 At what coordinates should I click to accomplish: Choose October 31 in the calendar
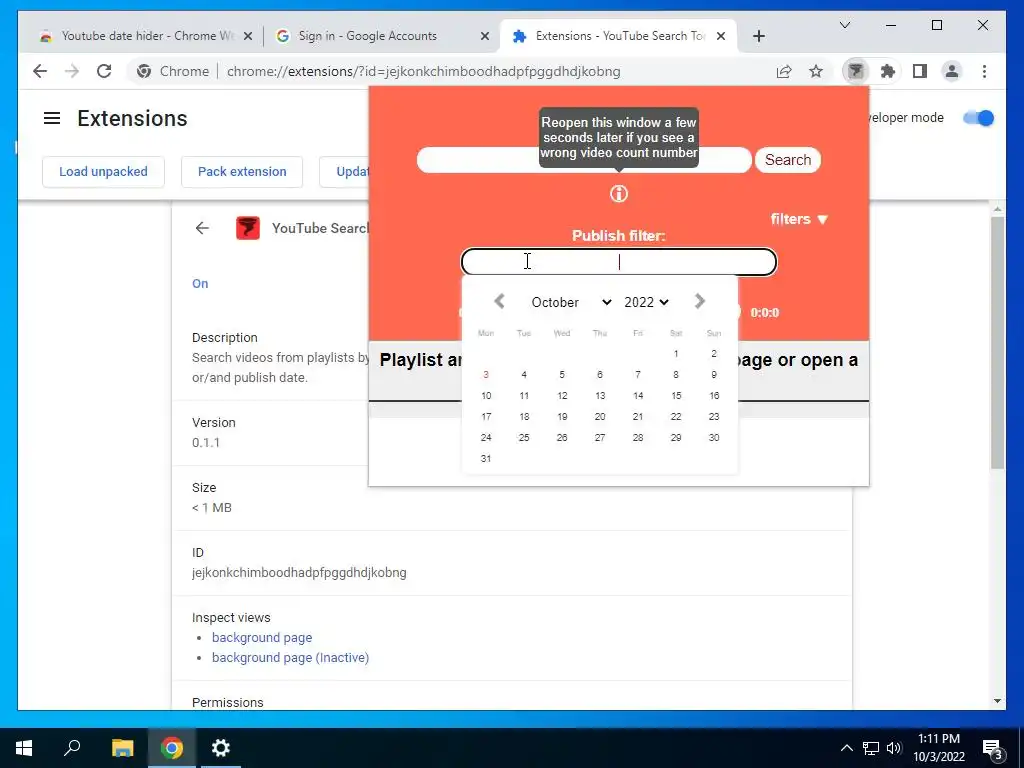coord(486,458)
